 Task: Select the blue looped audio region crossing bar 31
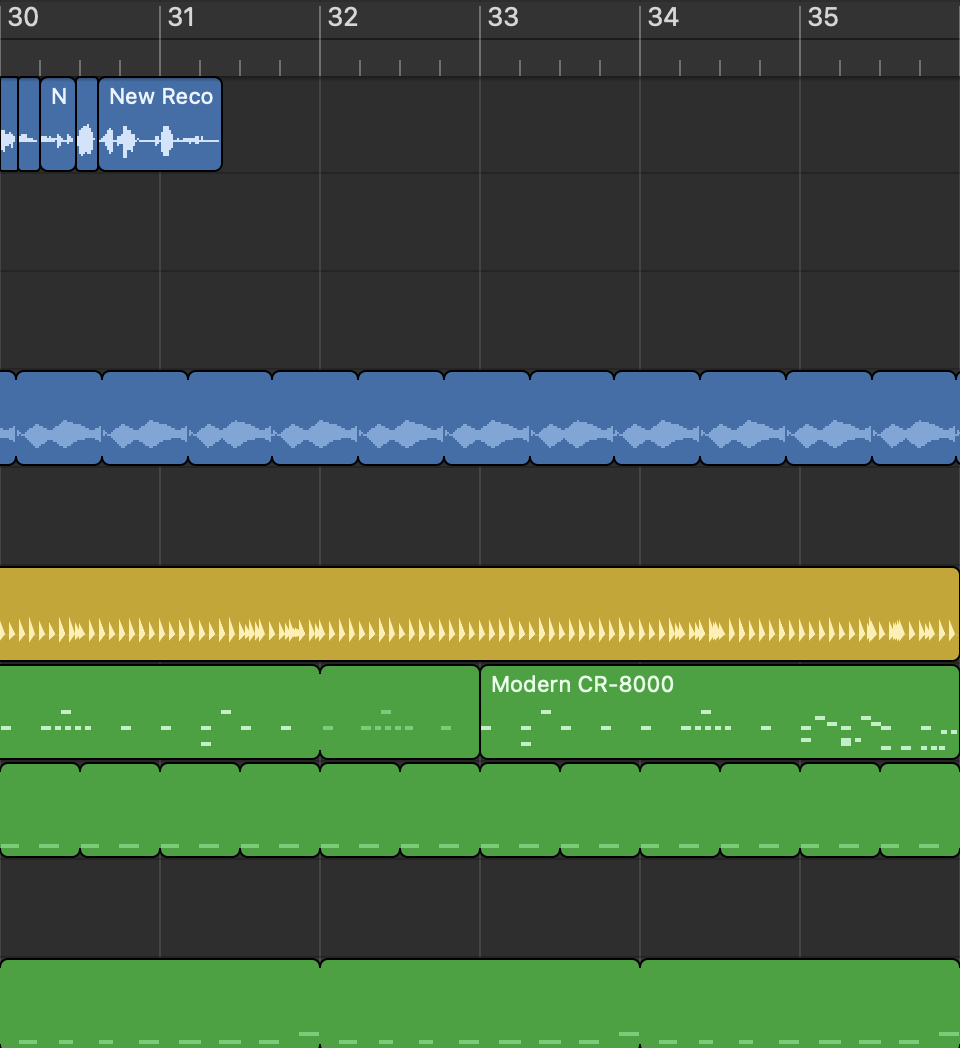[145, 418]
